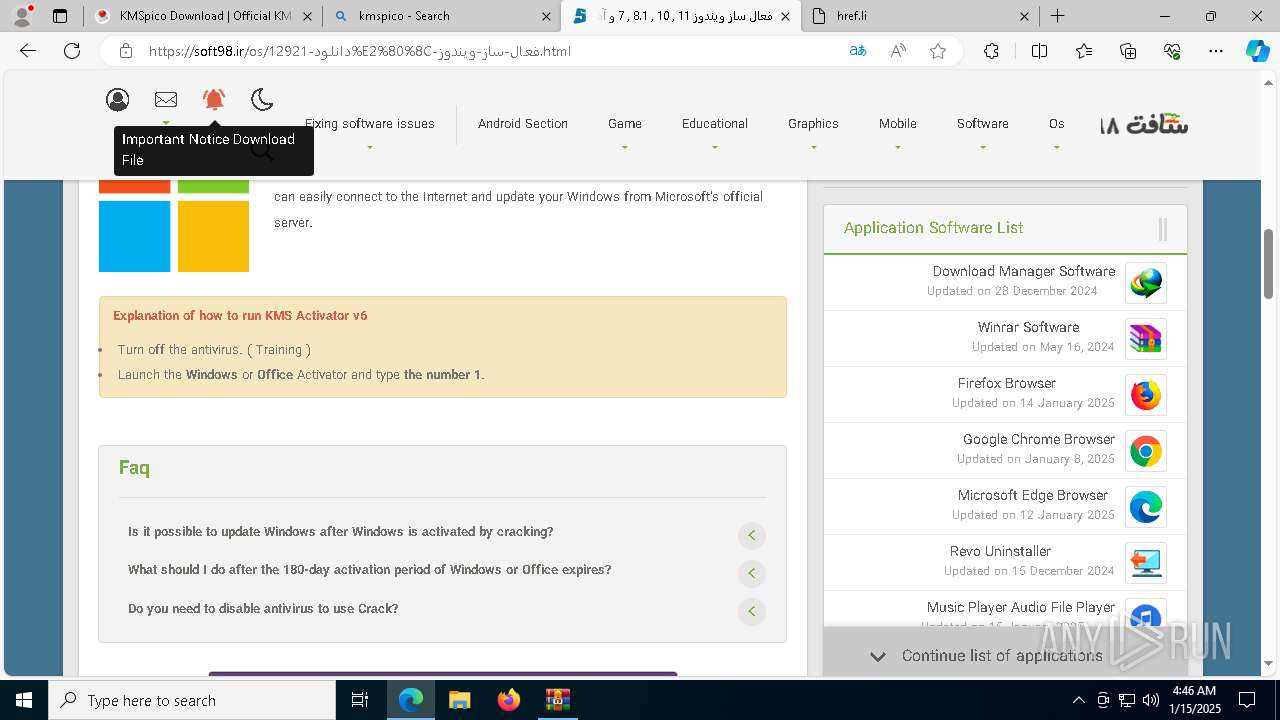Viewport: 1280px width, 720px height.
Task: Open Edge settings and more menu
Action: tap(1216, 51)
